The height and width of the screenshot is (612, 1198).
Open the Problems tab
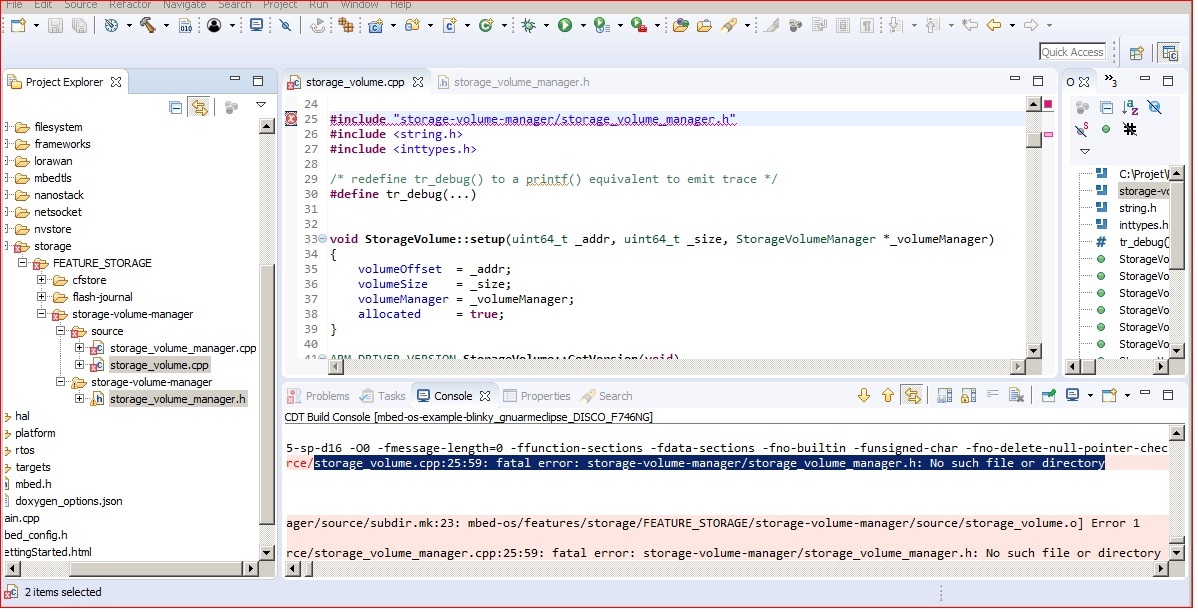tap(318, 396)
